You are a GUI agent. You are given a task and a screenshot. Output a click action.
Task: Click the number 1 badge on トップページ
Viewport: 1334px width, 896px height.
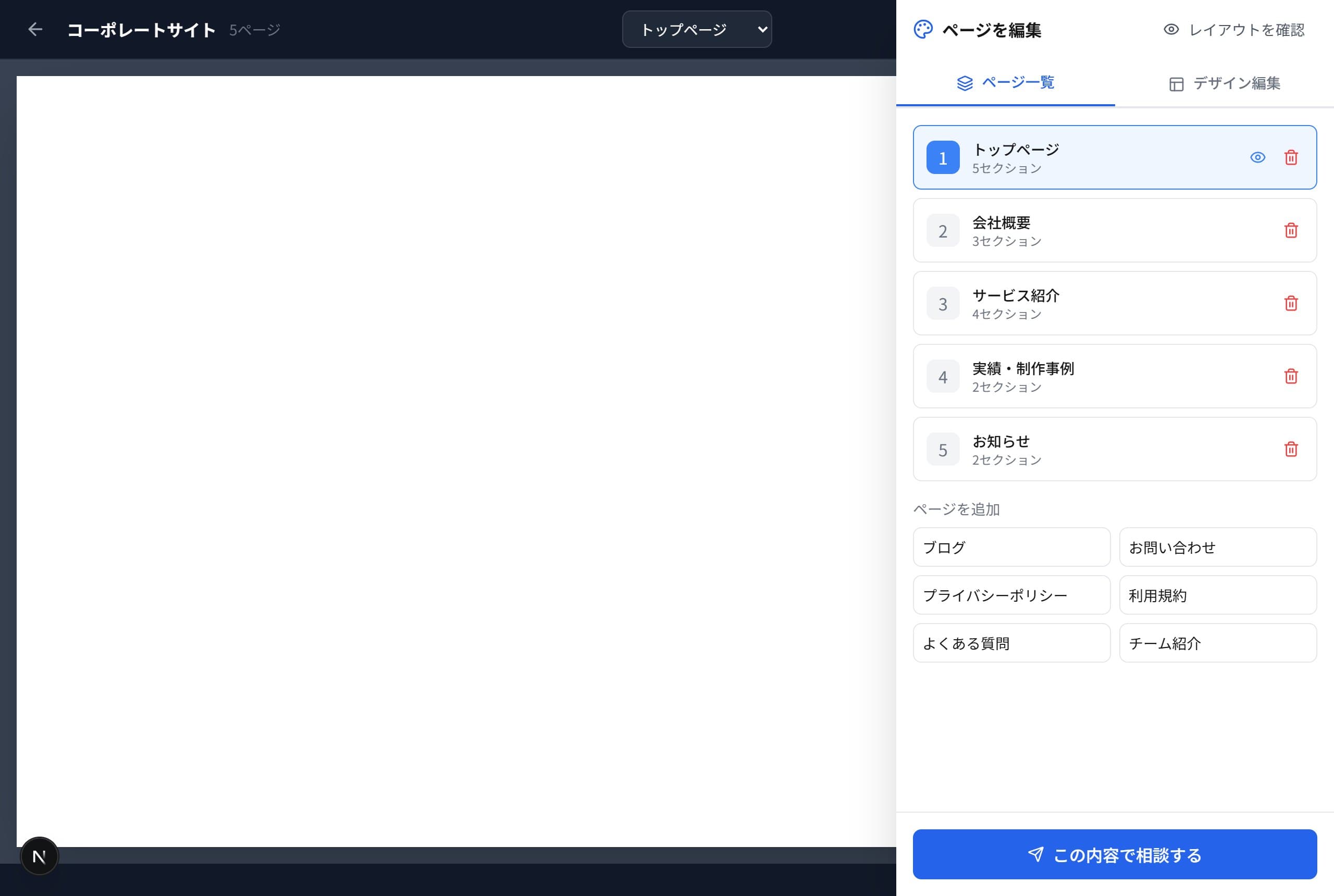click(x=943, y=158)
